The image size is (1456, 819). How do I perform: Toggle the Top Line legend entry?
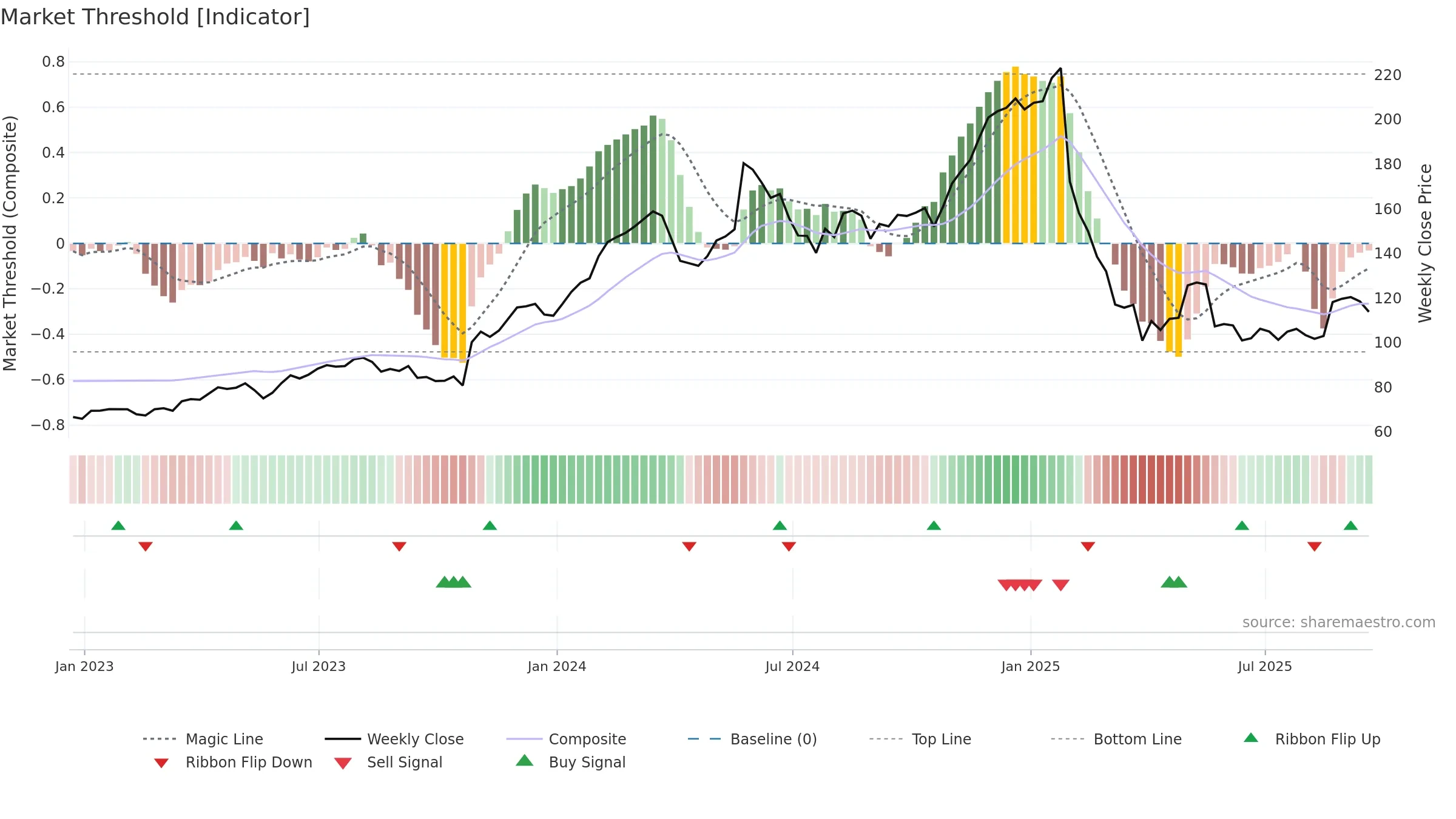coord(920,739)
